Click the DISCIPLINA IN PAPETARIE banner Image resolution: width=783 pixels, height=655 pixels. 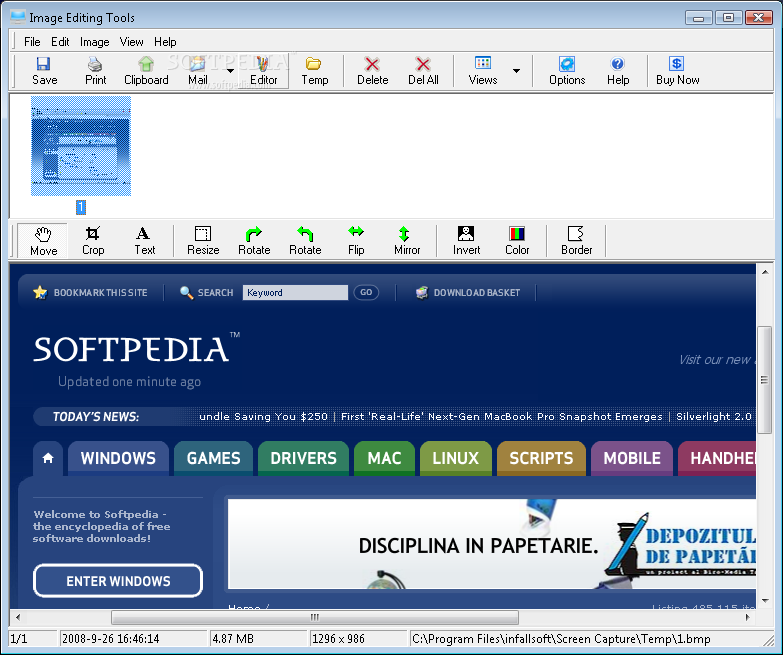click(x=492, y=544)
